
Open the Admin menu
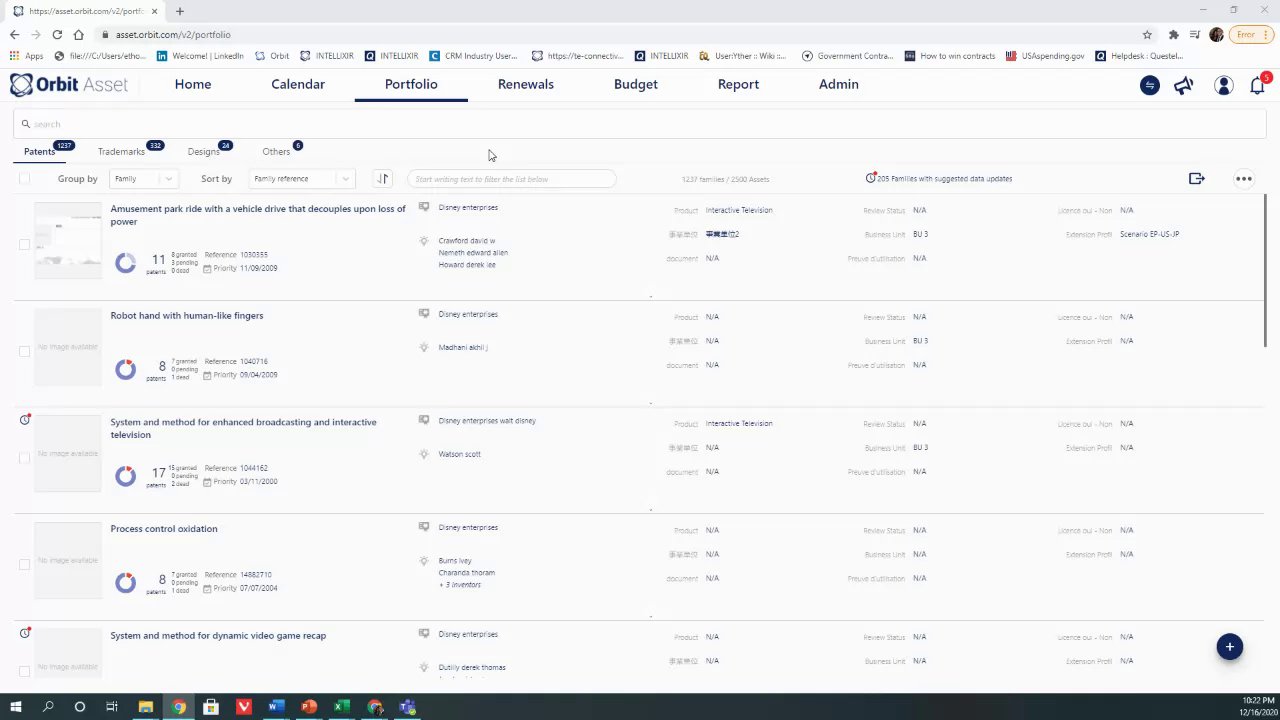tap(839, 84)
